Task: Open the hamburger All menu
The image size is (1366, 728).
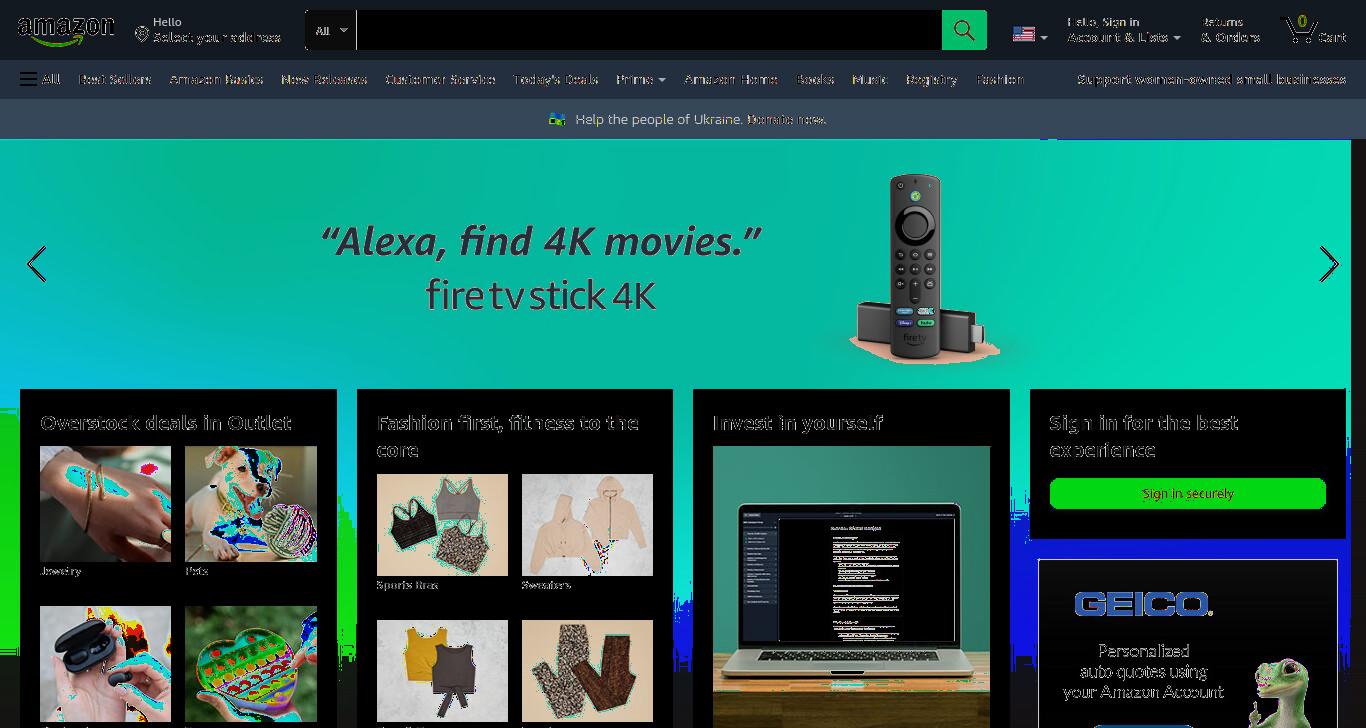Action: (x=40, y=79)
